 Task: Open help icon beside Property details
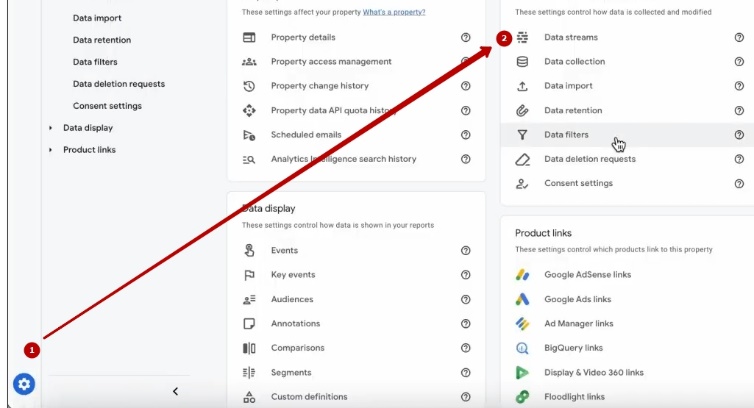[465, 37]
